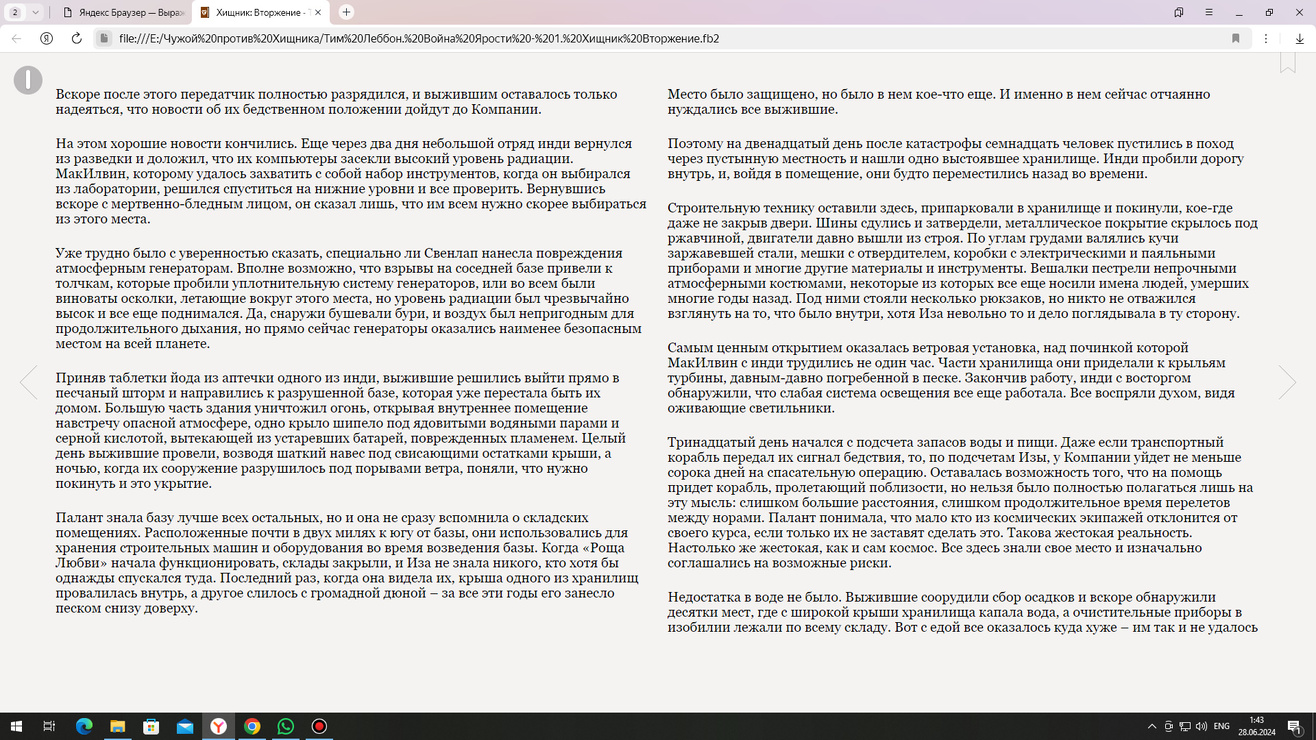Open Google Chrome from the taskbar

252,727
